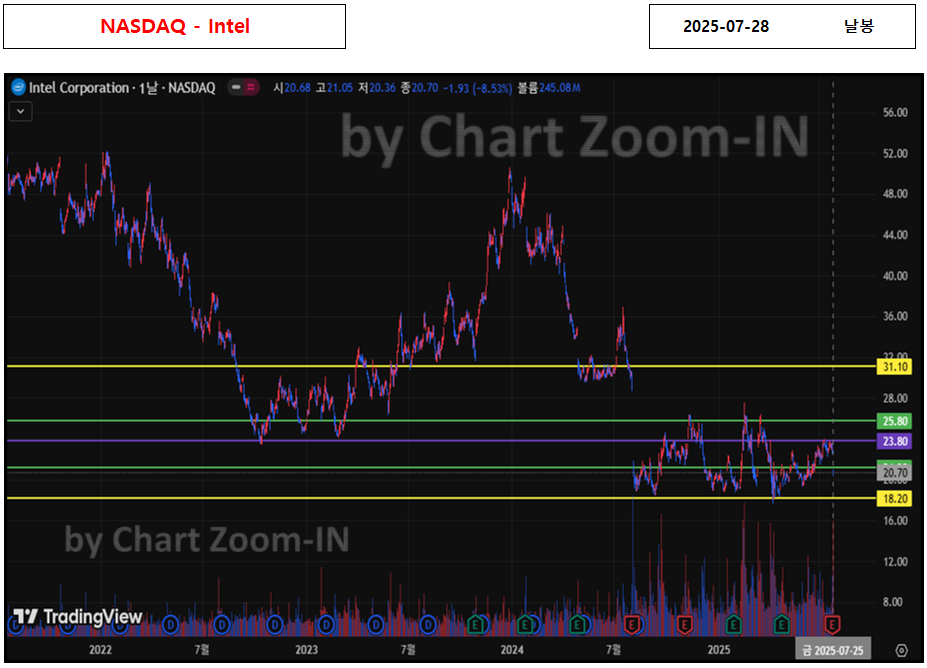Select the purple 23.80 price label
Viewport: 927px width, 668px height.
coord(895,441)
